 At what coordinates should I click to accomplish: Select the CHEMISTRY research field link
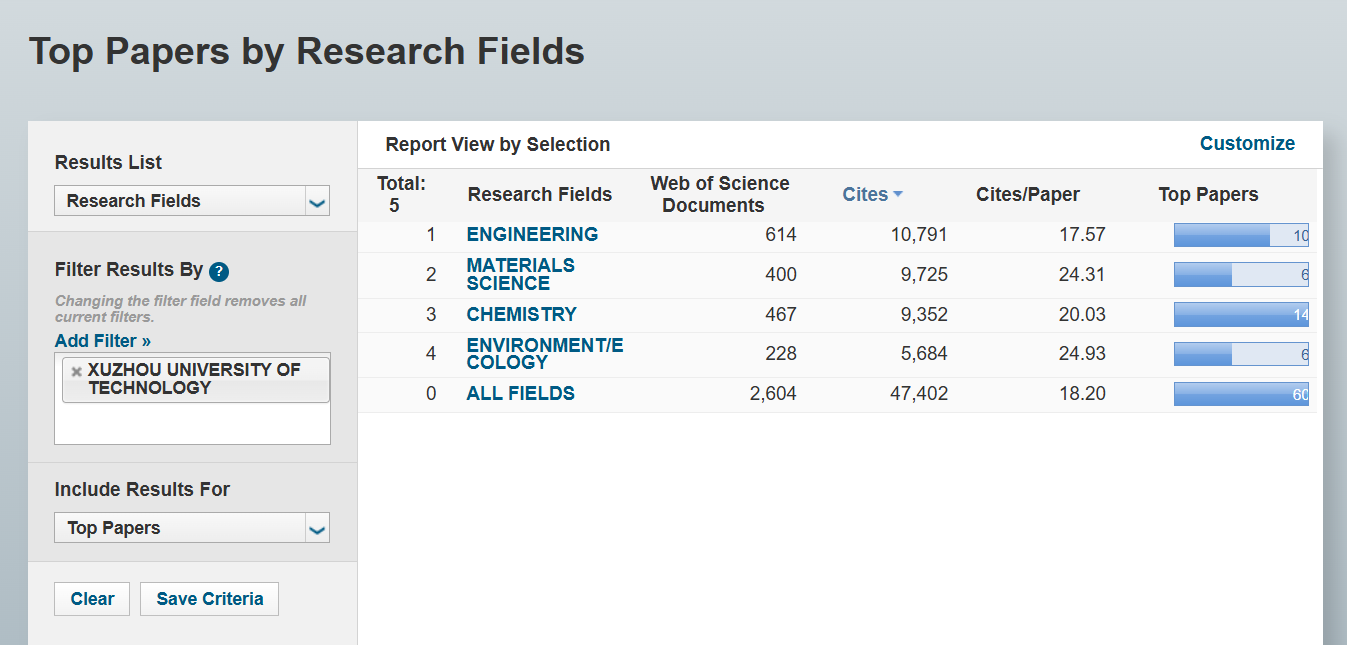521,314
